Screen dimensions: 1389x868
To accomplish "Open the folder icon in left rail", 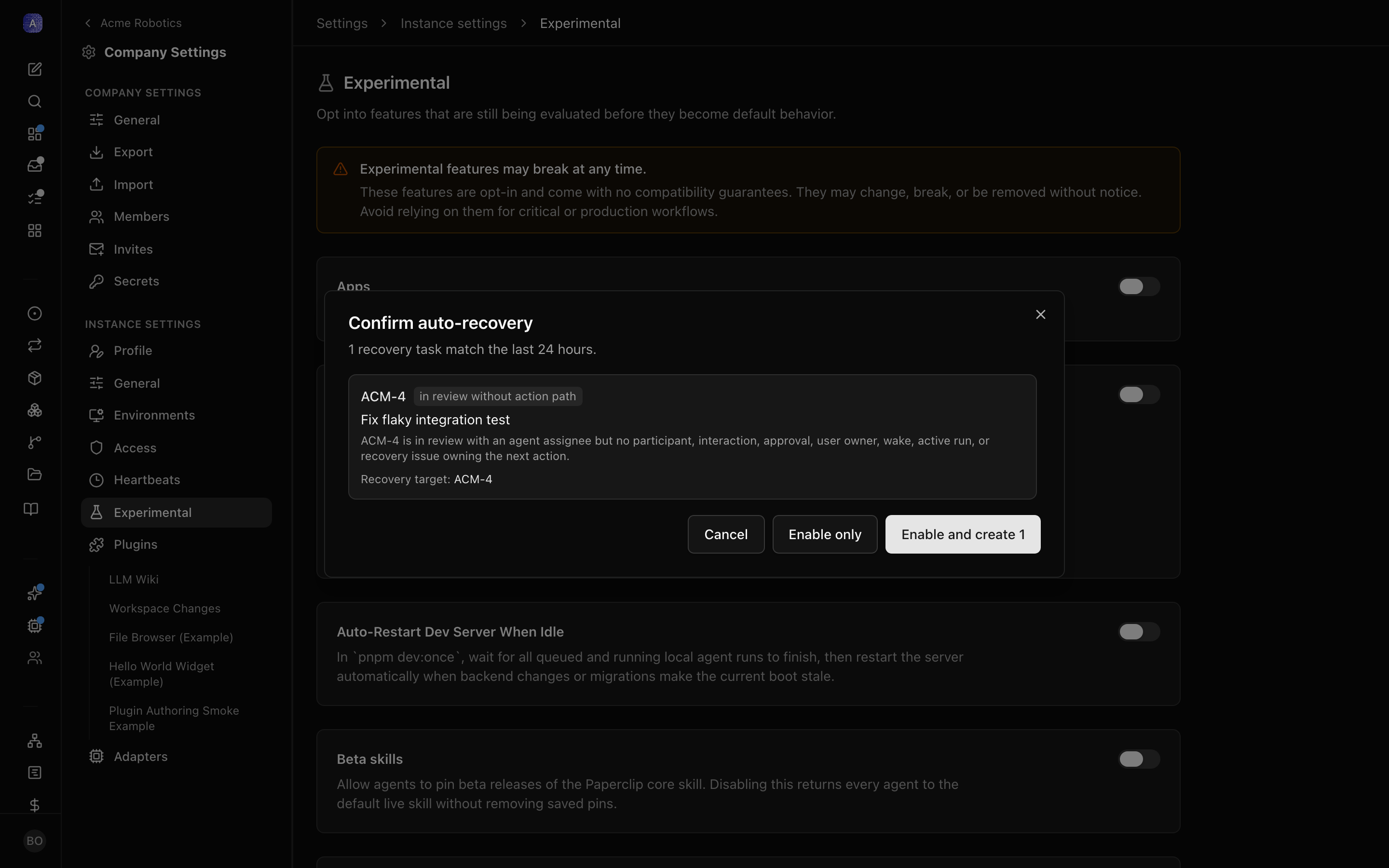I will [34, 474].
